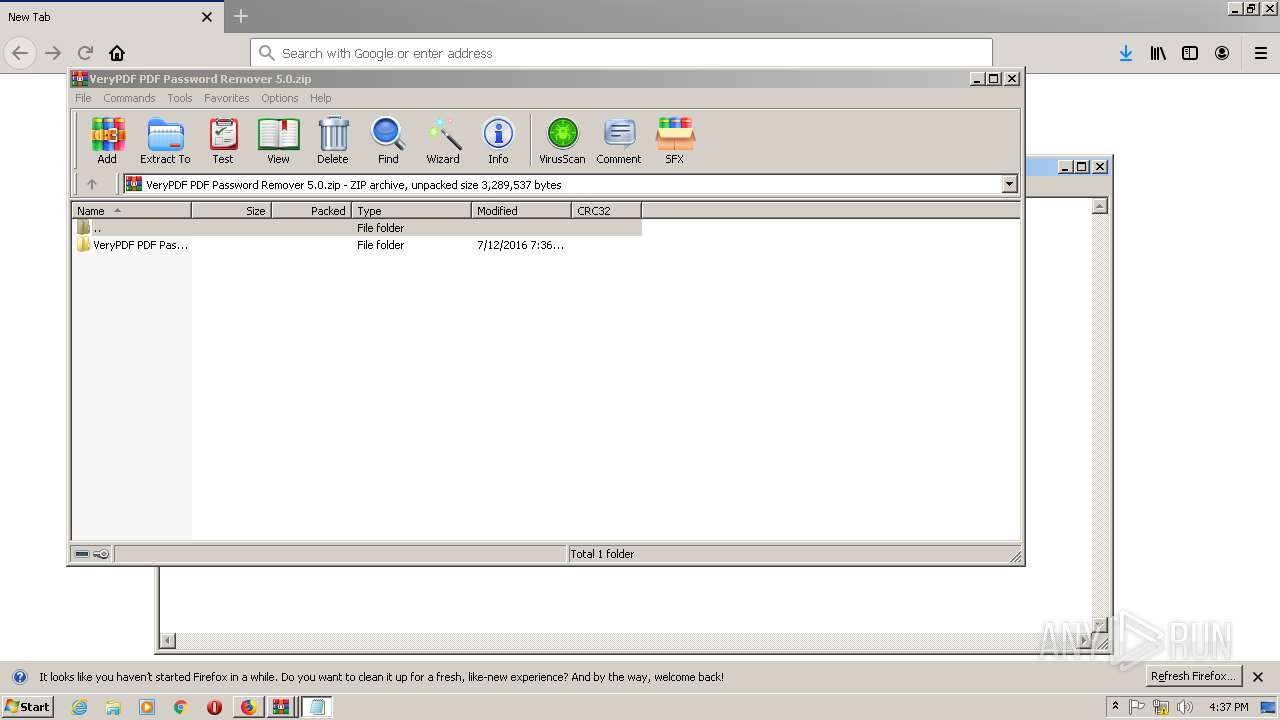Image resolution: width=1280 pixels, height=720 pixels.
Task: Create an SFX archive
Action: (x=675, y=140)
